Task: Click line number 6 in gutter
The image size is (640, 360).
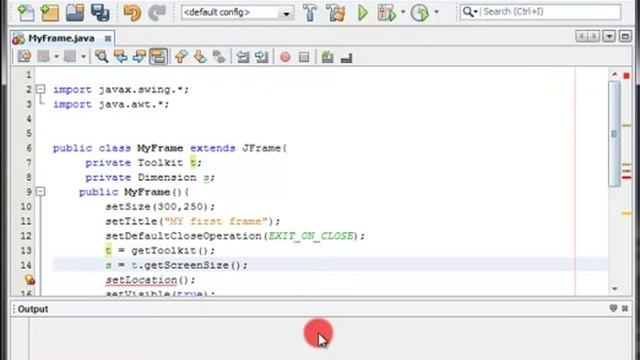Action: pos(29,148)
